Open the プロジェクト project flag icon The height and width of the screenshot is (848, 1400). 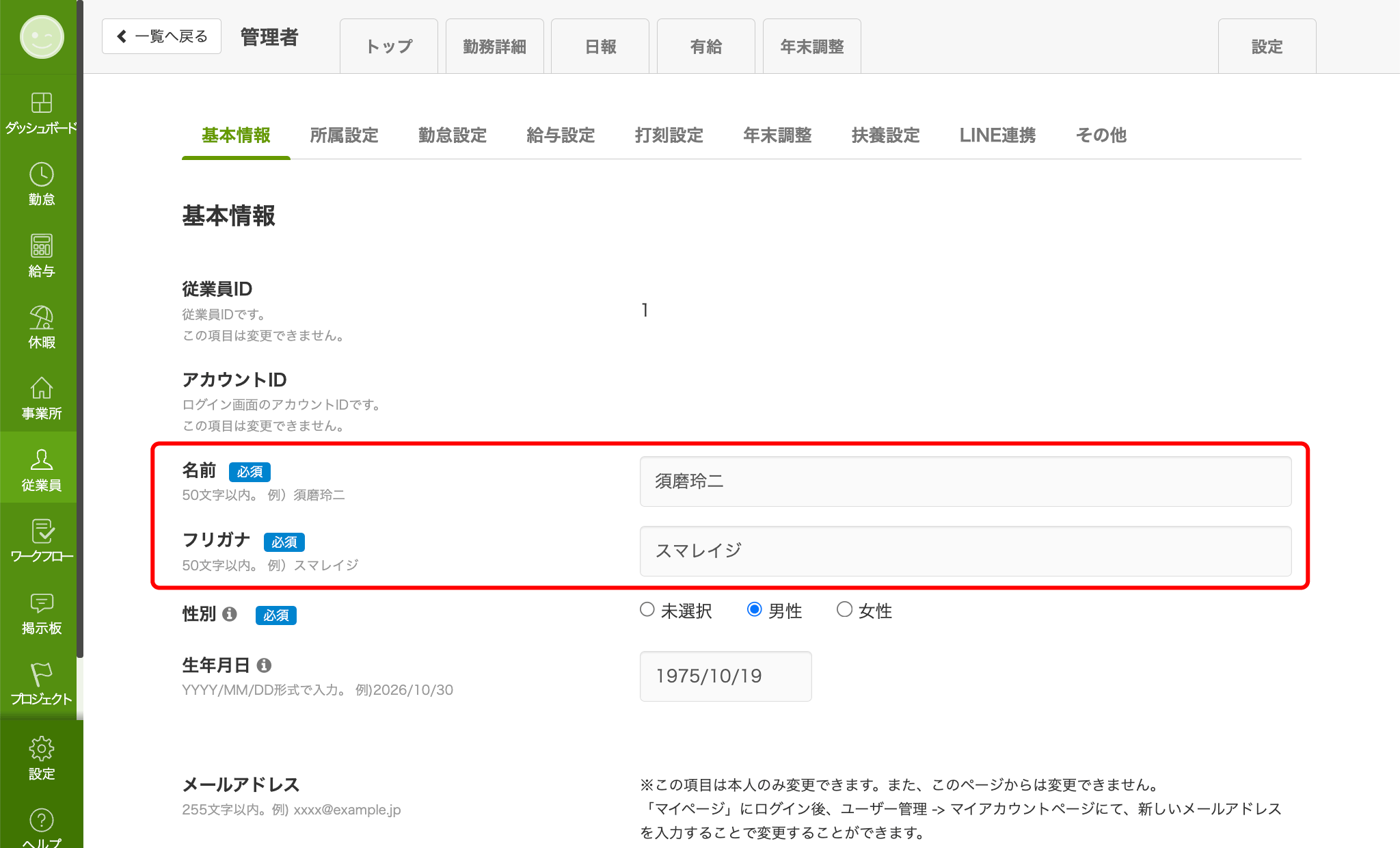point(41,674)
